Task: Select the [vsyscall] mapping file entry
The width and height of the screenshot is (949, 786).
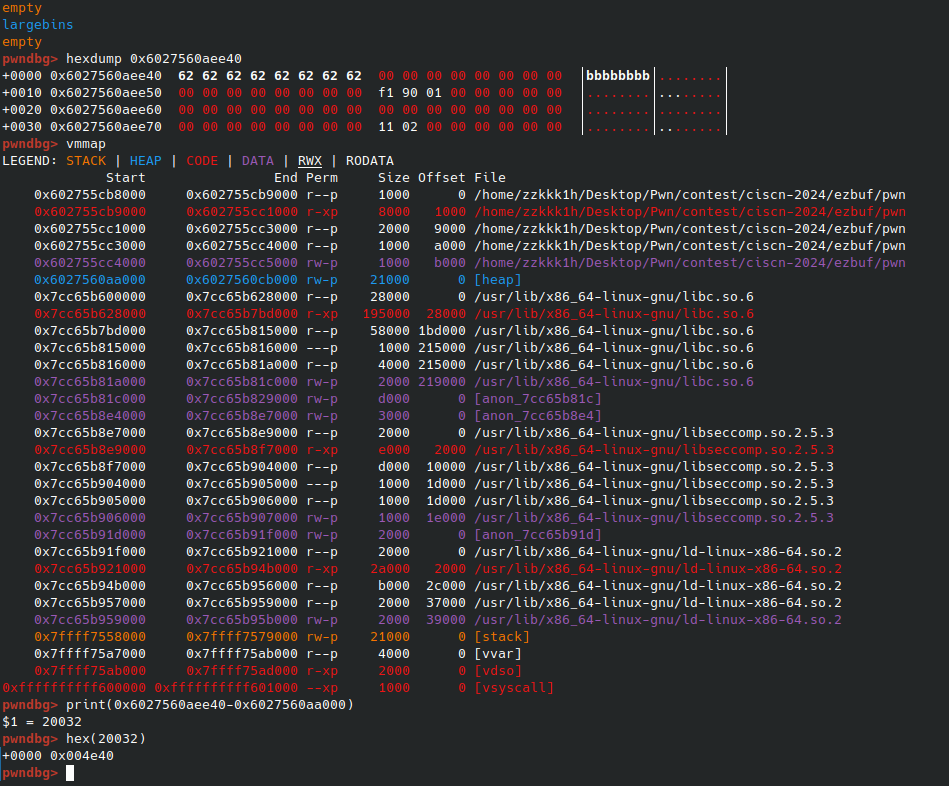Action: pyautogui.click(x=514, y=688)
